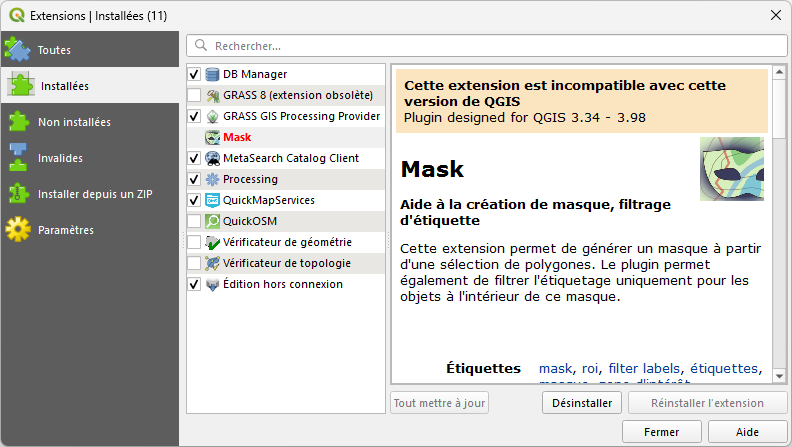Image resolution: width=792 pixels, height=447 pixels.
Task: Go to the Paramètres tab
Action: point(90,230)
